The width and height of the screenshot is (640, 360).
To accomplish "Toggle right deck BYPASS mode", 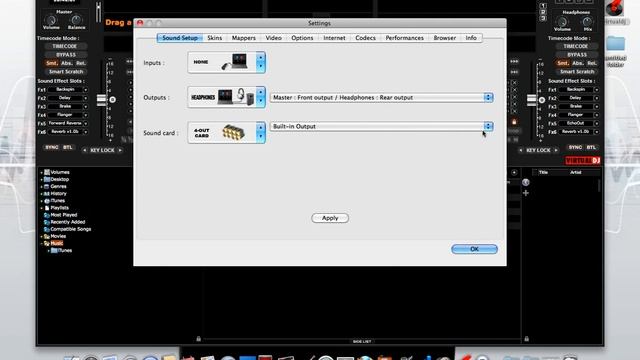I will coord(576,55).
